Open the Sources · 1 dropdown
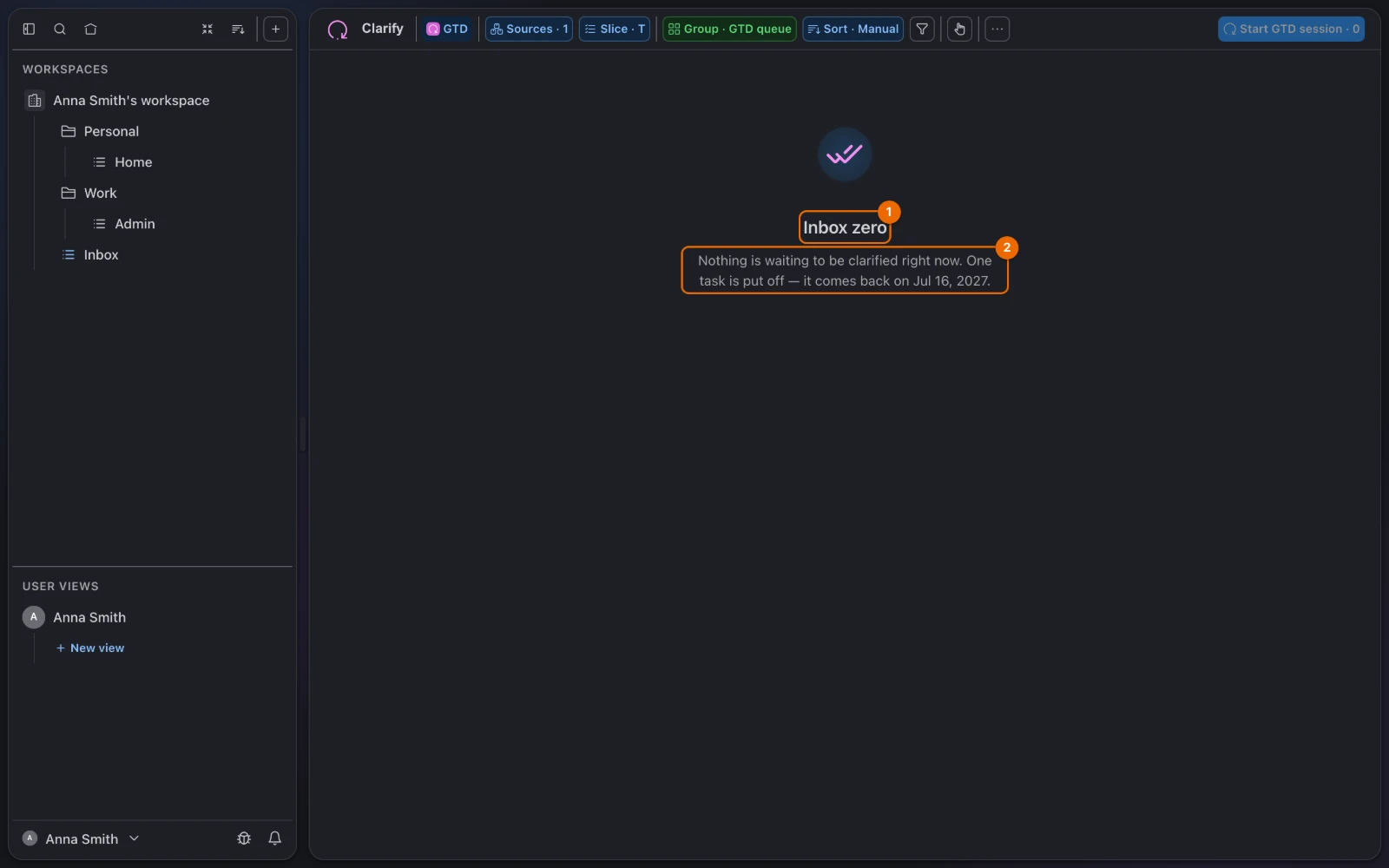 pyautogui.click(x=529, y=29)
